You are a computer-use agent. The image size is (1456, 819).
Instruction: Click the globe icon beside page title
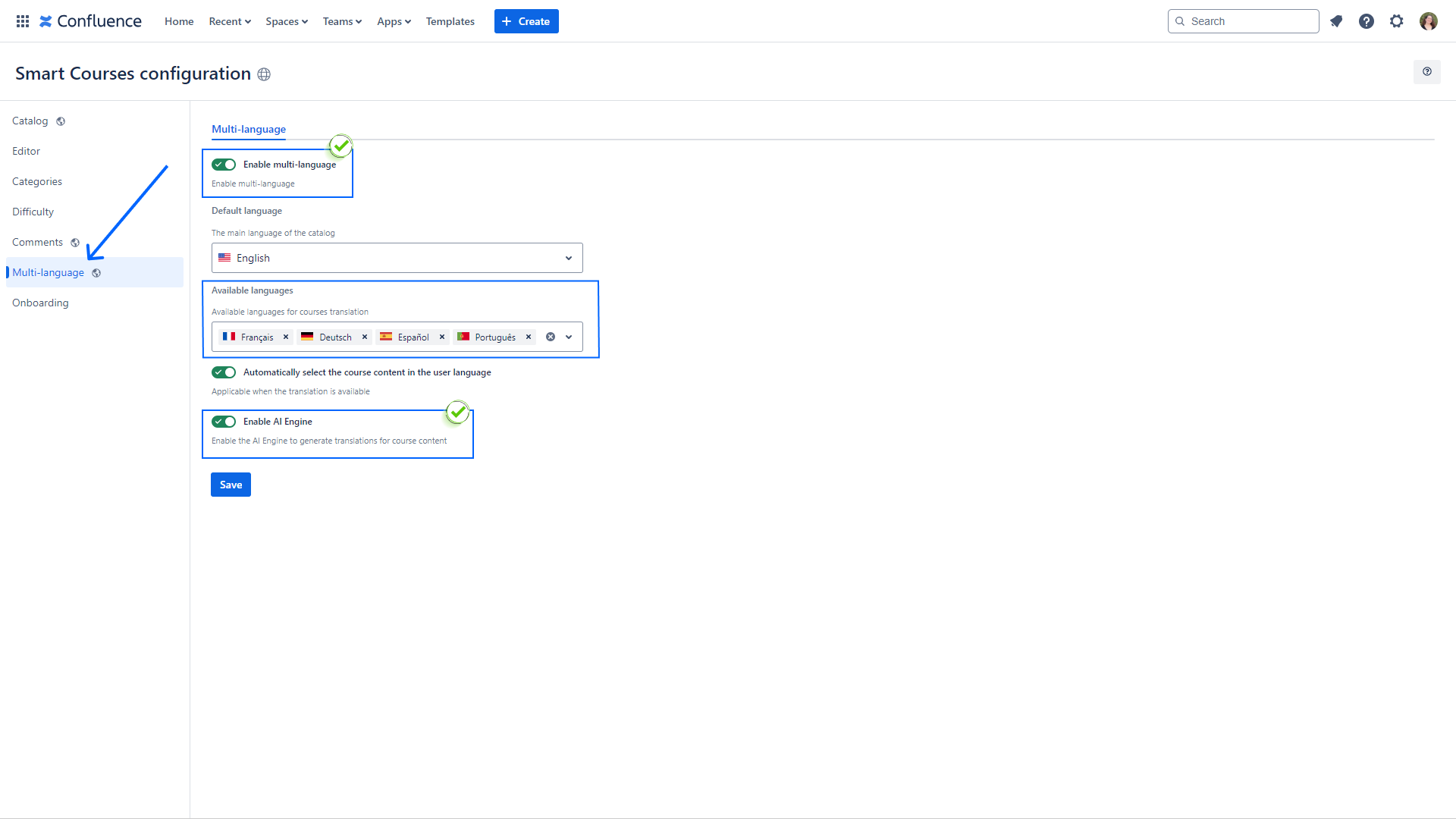264,74
